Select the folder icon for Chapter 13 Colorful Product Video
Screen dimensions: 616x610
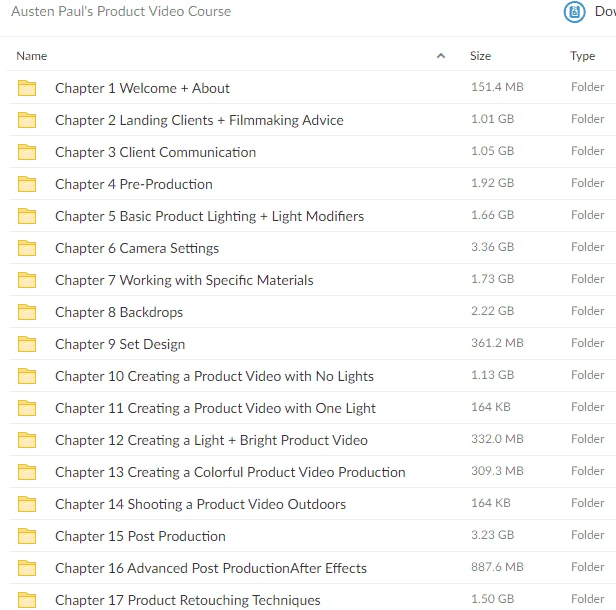[27, 472]
